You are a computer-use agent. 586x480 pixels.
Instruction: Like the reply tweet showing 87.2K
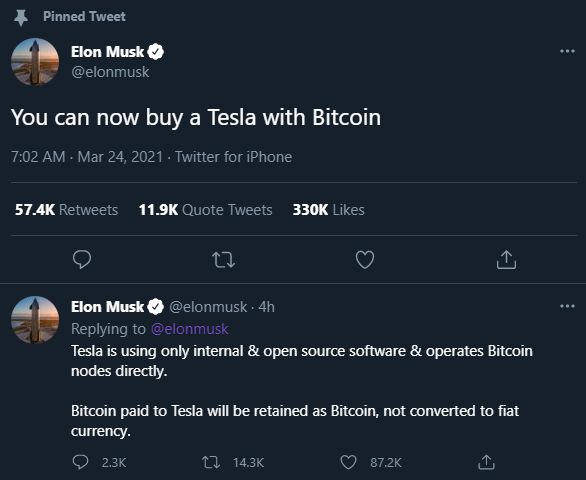point(348,462)
